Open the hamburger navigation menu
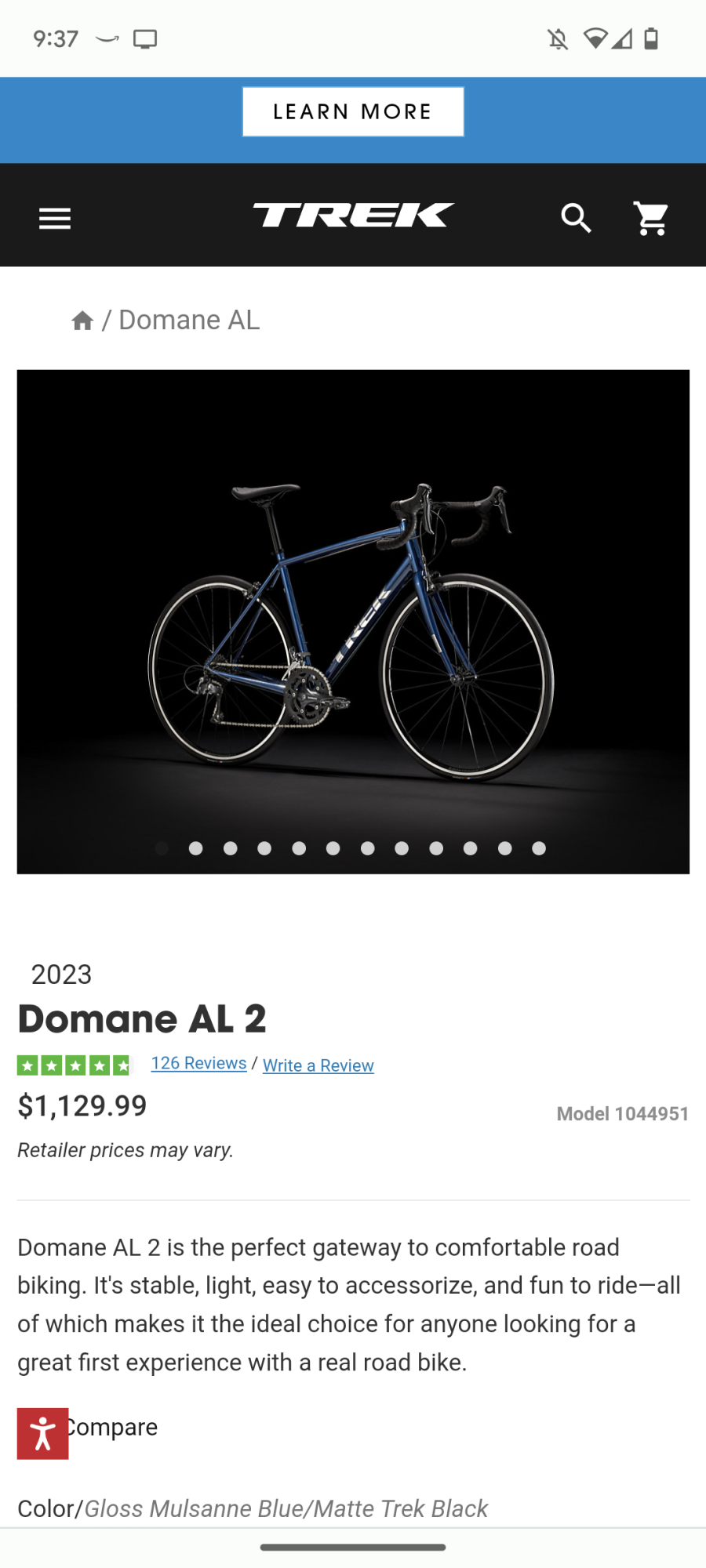 coord(54,218)
